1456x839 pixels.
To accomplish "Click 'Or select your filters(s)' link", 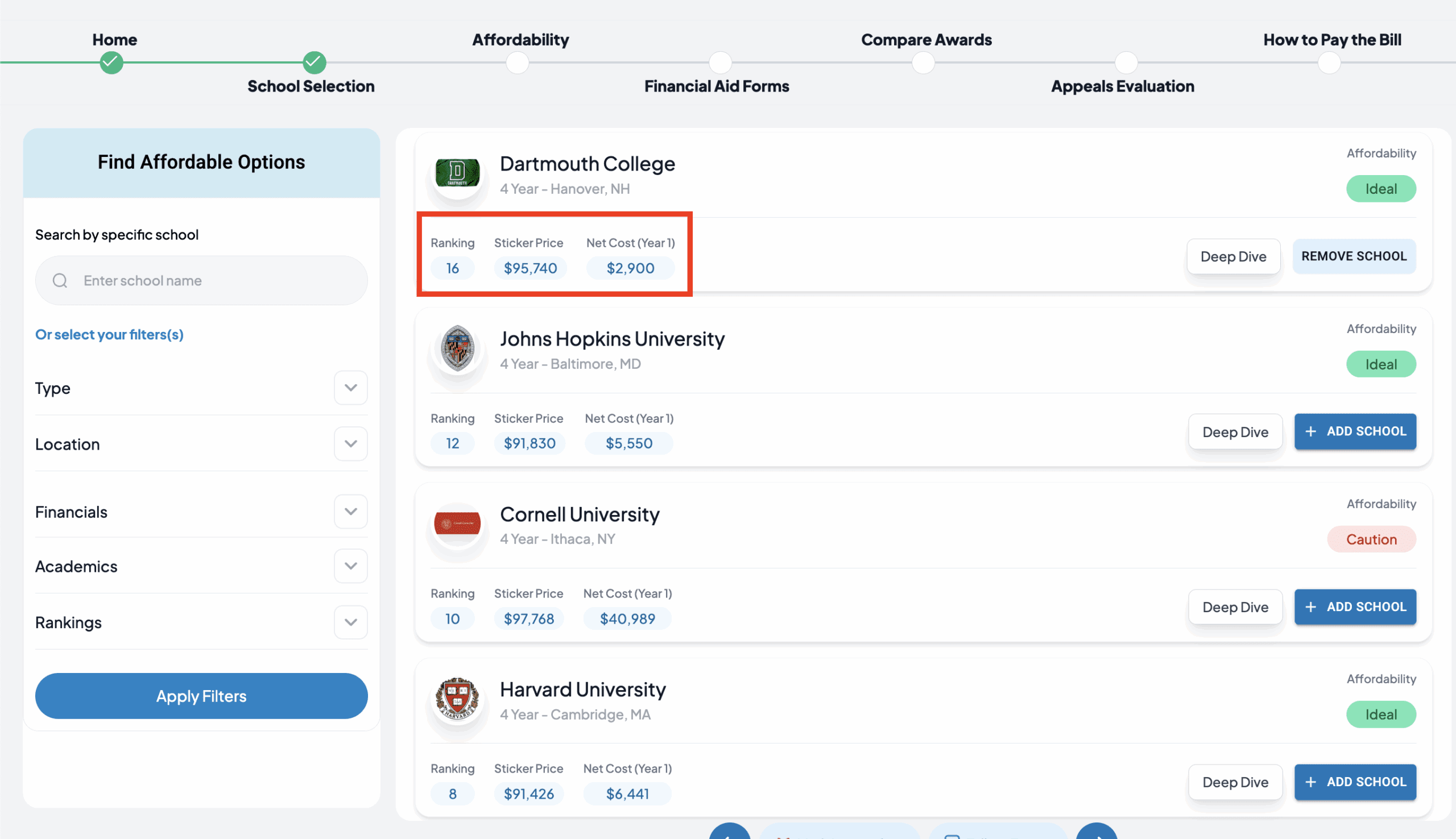I will coord(110,335).
